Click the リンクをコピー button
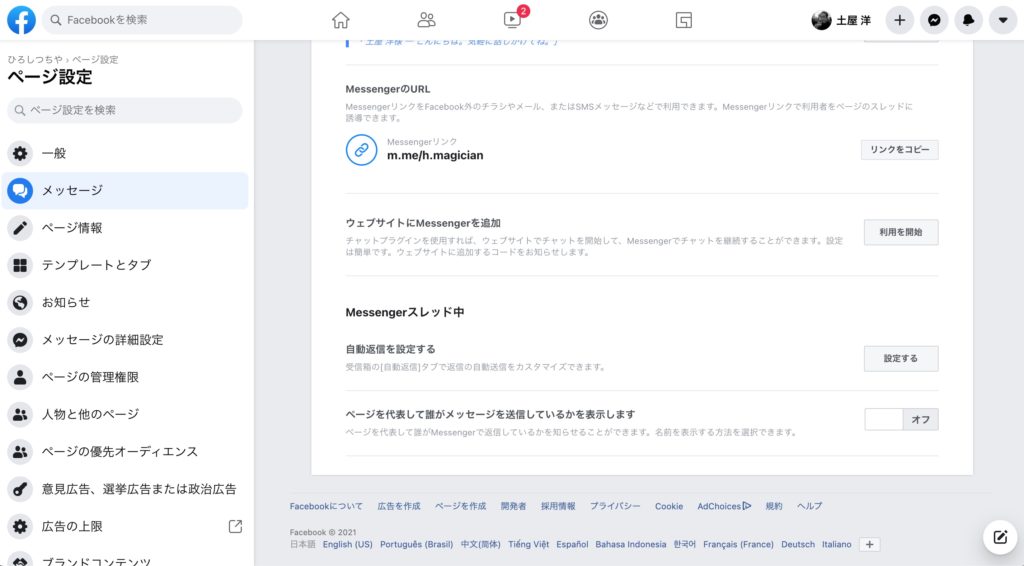The width and height of the screenshot is (1024, 566). [899, 149]
